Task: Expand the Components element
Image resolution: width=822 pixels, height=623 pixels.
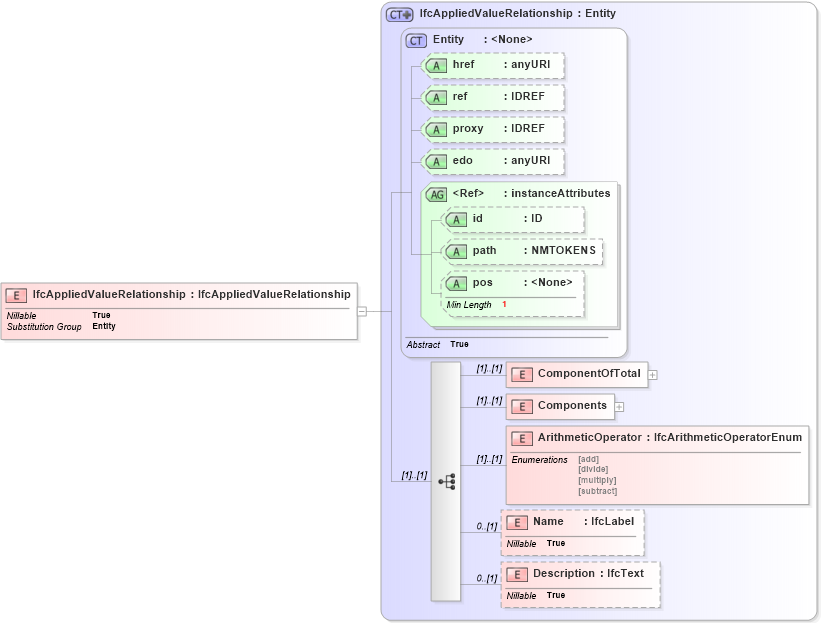Action: 619,406
